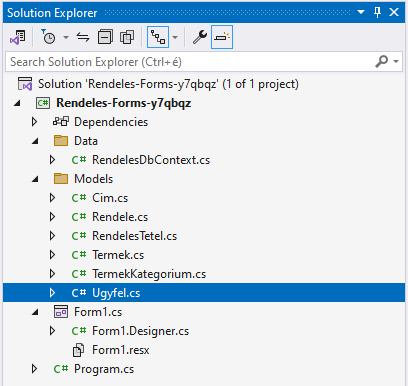Expand the RendelesTetel.cs node
408x386 pixels.
click(x=52, y=236)
